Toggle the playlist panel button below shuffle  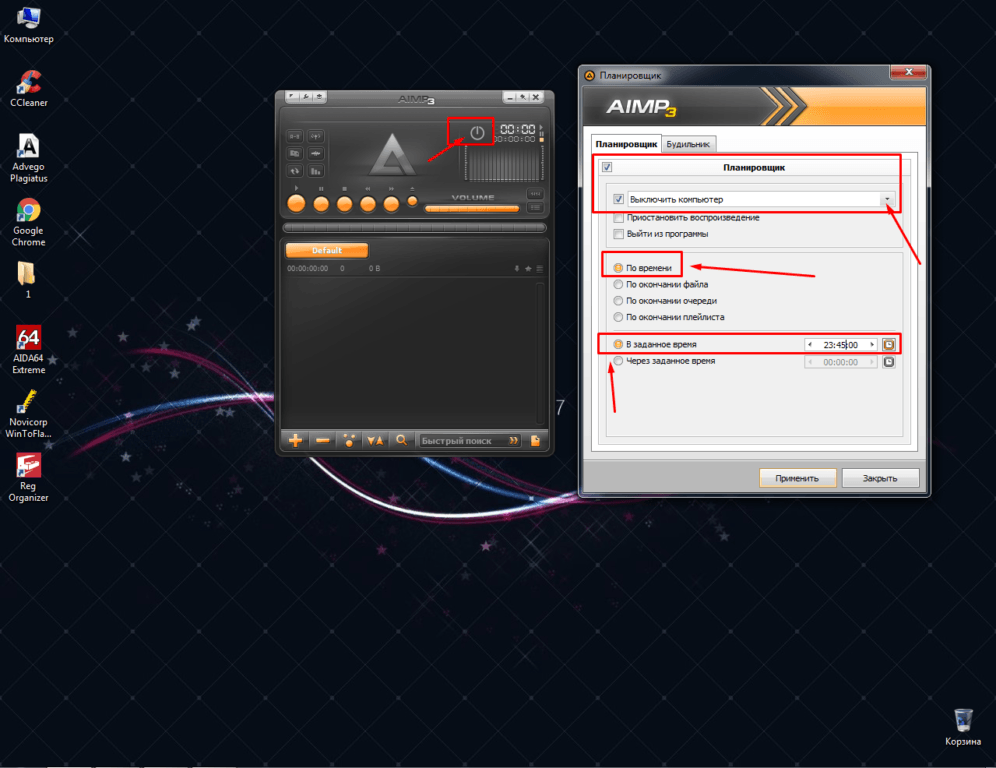coord(535,207)
